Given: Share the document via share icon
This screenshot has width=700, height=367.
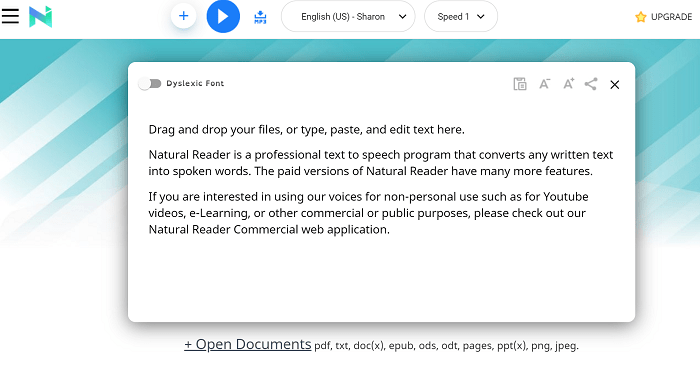Looking at the screenshot, I should (x=591, y=84).
